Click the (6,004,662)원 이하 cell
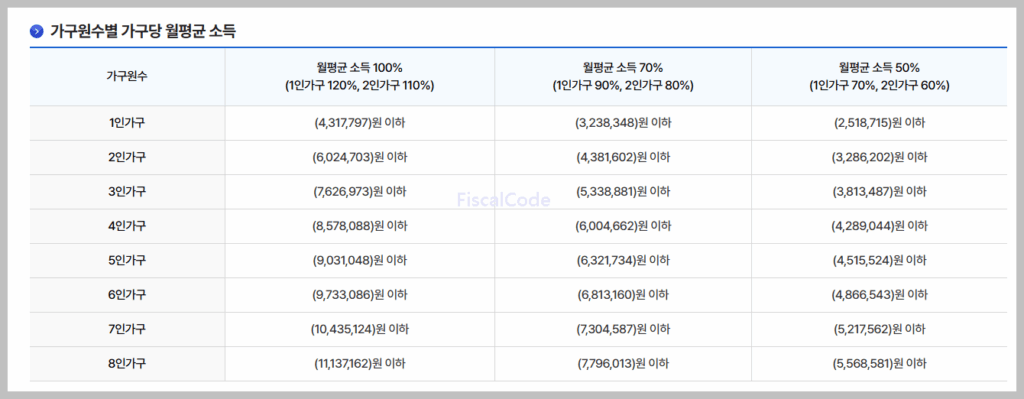 pyautogui.click(x=623, y=226)
